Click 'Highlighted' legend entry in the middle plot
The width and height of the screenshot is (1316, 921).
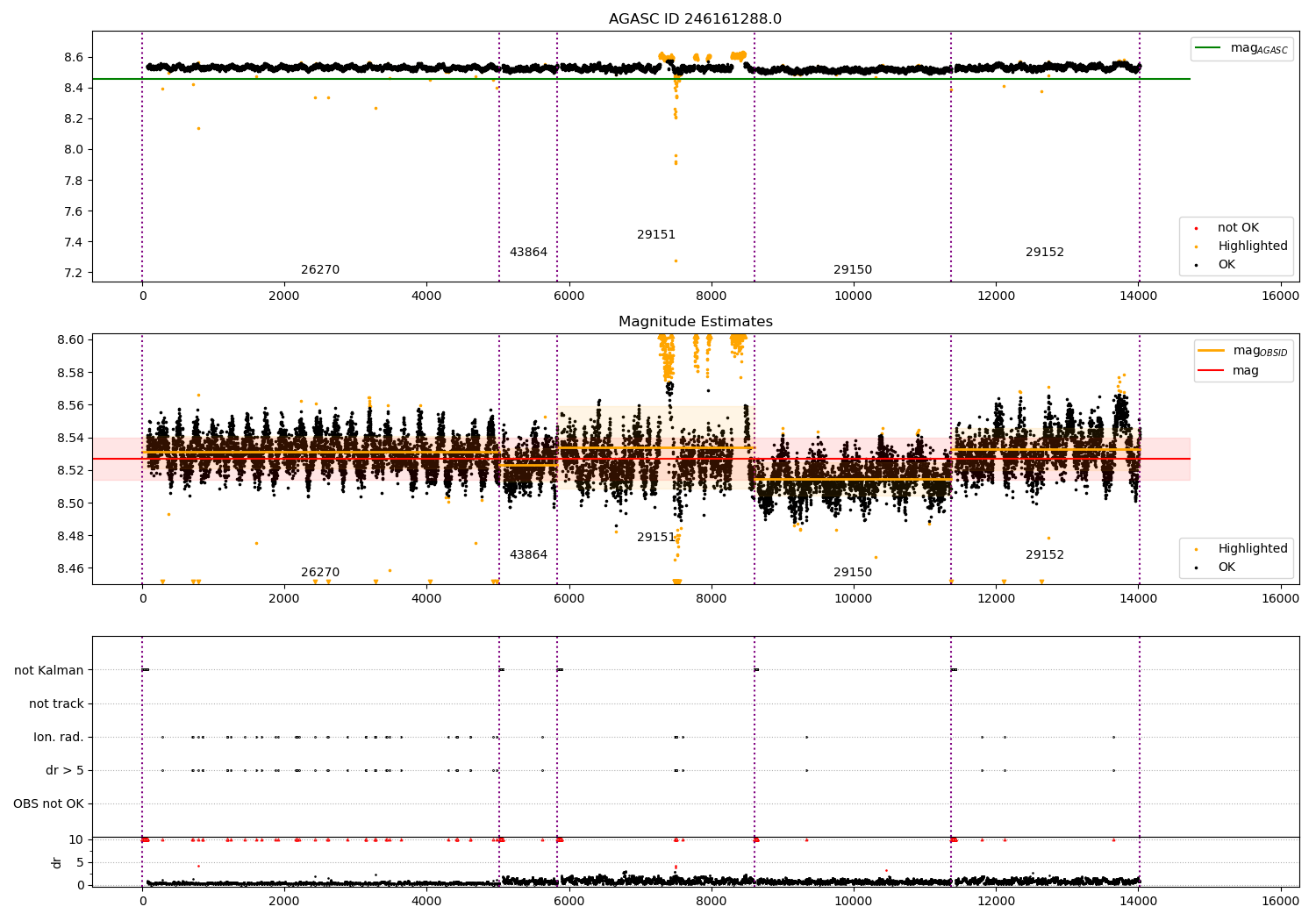(1242, 549)
